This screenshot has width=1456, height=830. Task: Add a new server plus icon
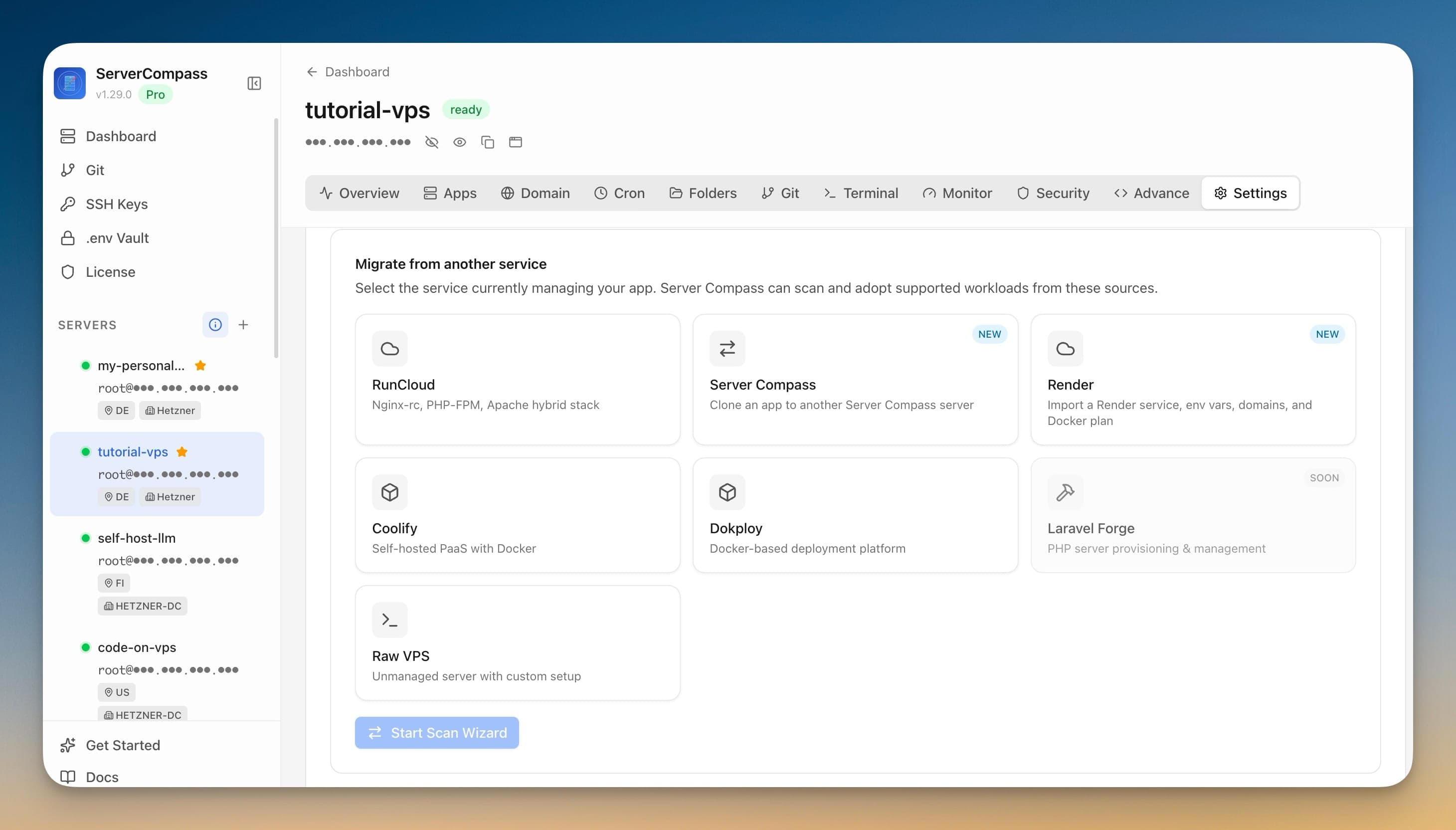click(243, 324)
